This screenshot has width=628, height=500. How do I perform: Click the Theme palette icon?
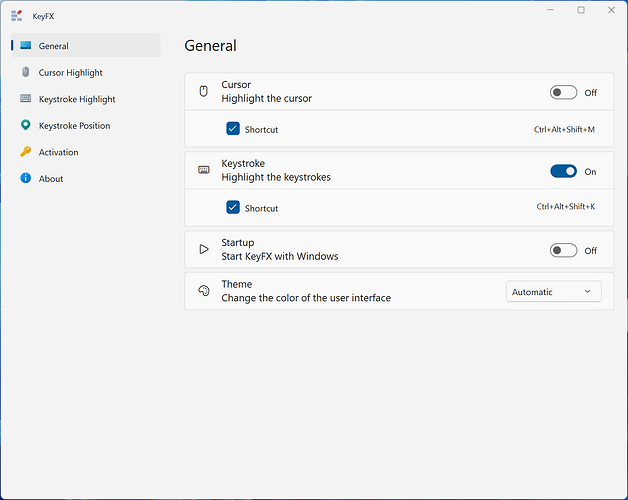(203, 291)
